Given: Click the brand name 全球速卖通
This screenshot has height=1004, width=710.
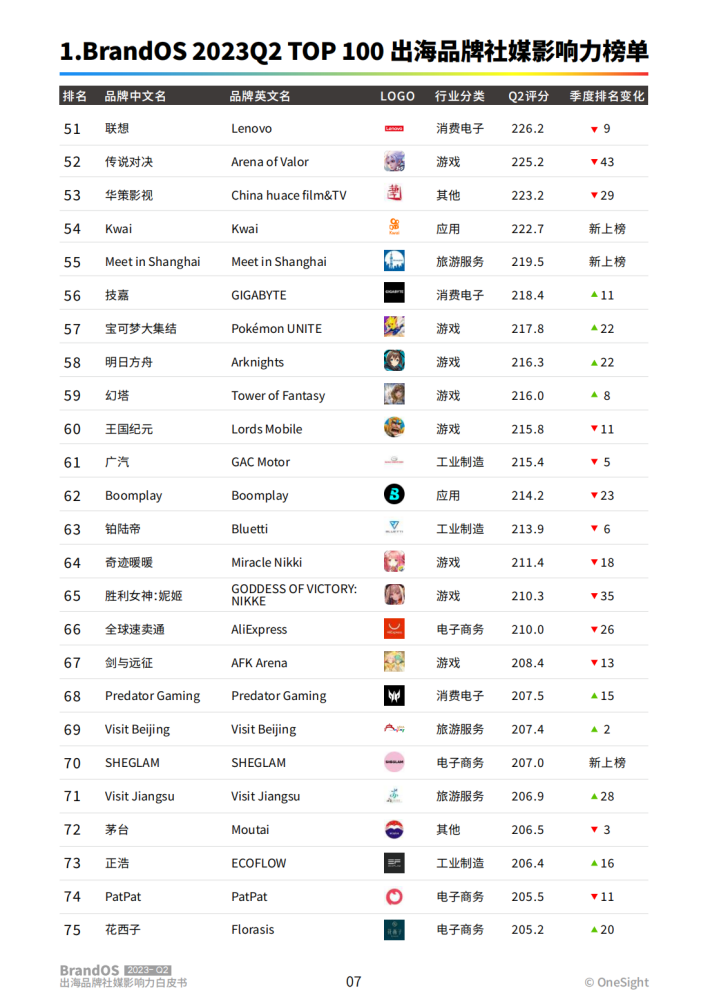Looking at the screenshot, I should (134, 629).
